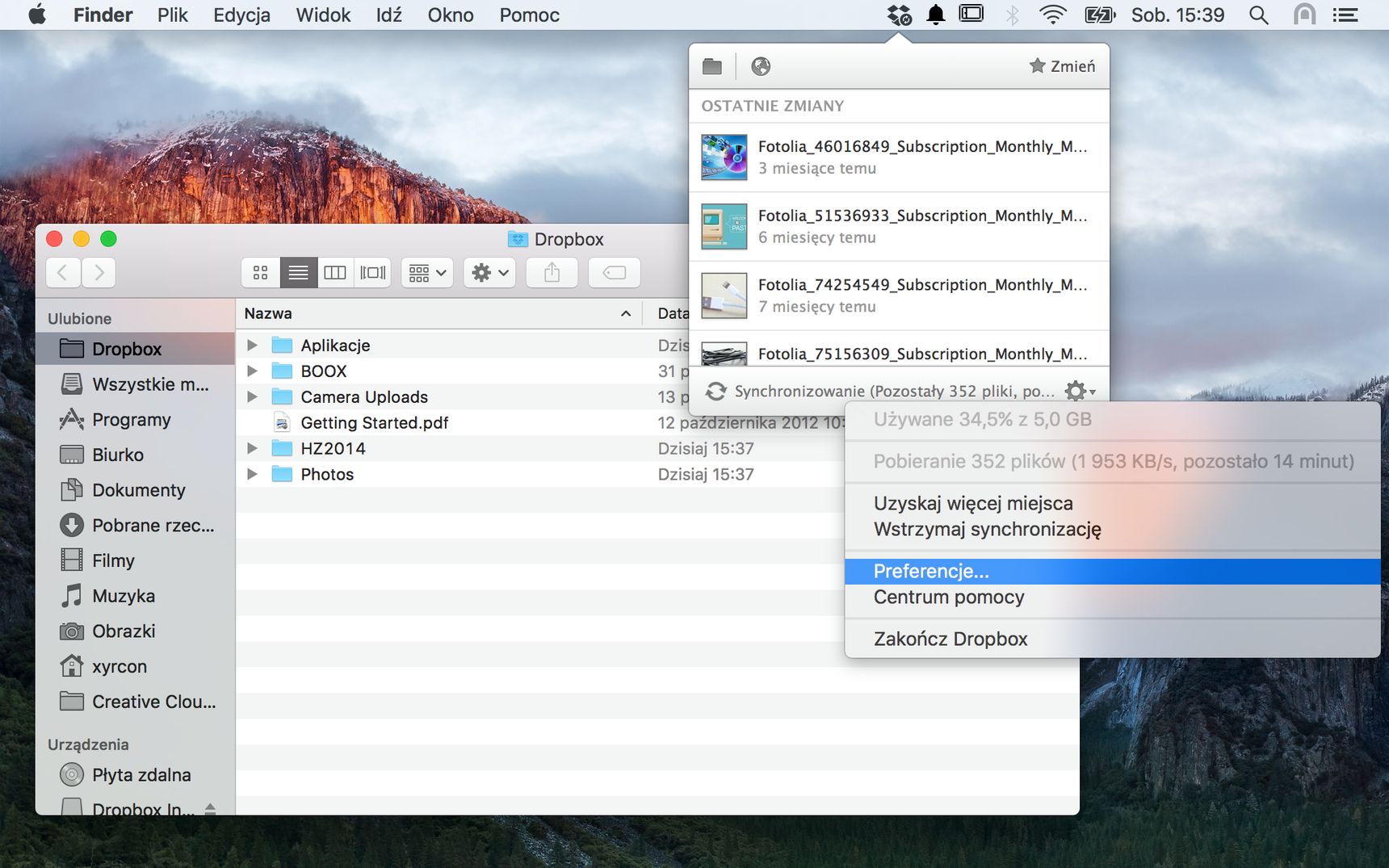Click Bluetooth icon in menu bar
This screenshot has width=1389, height=868.
(1012, 15)
